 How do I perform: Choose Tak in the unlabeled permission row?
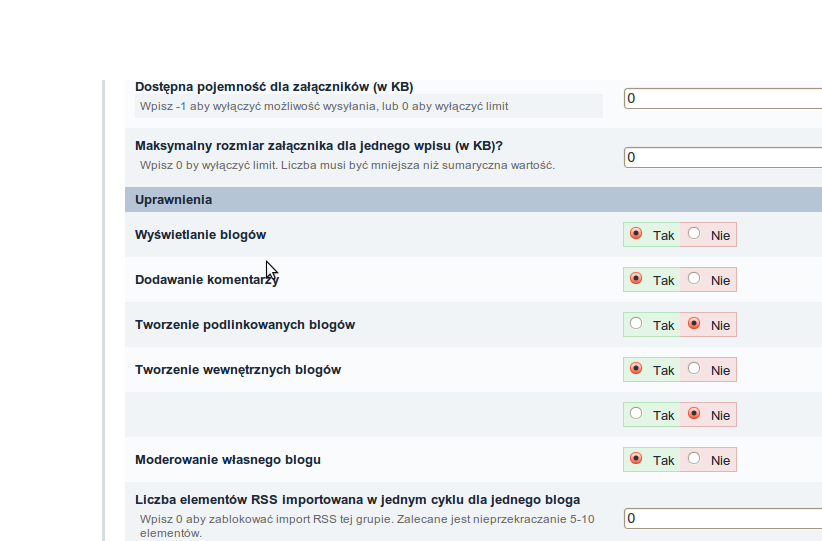point(636,414)
